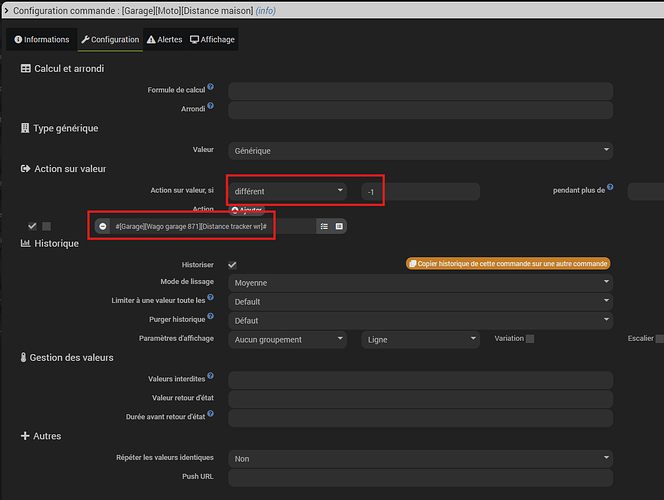Enable the Variation checkbox

(x=530, y=339)
